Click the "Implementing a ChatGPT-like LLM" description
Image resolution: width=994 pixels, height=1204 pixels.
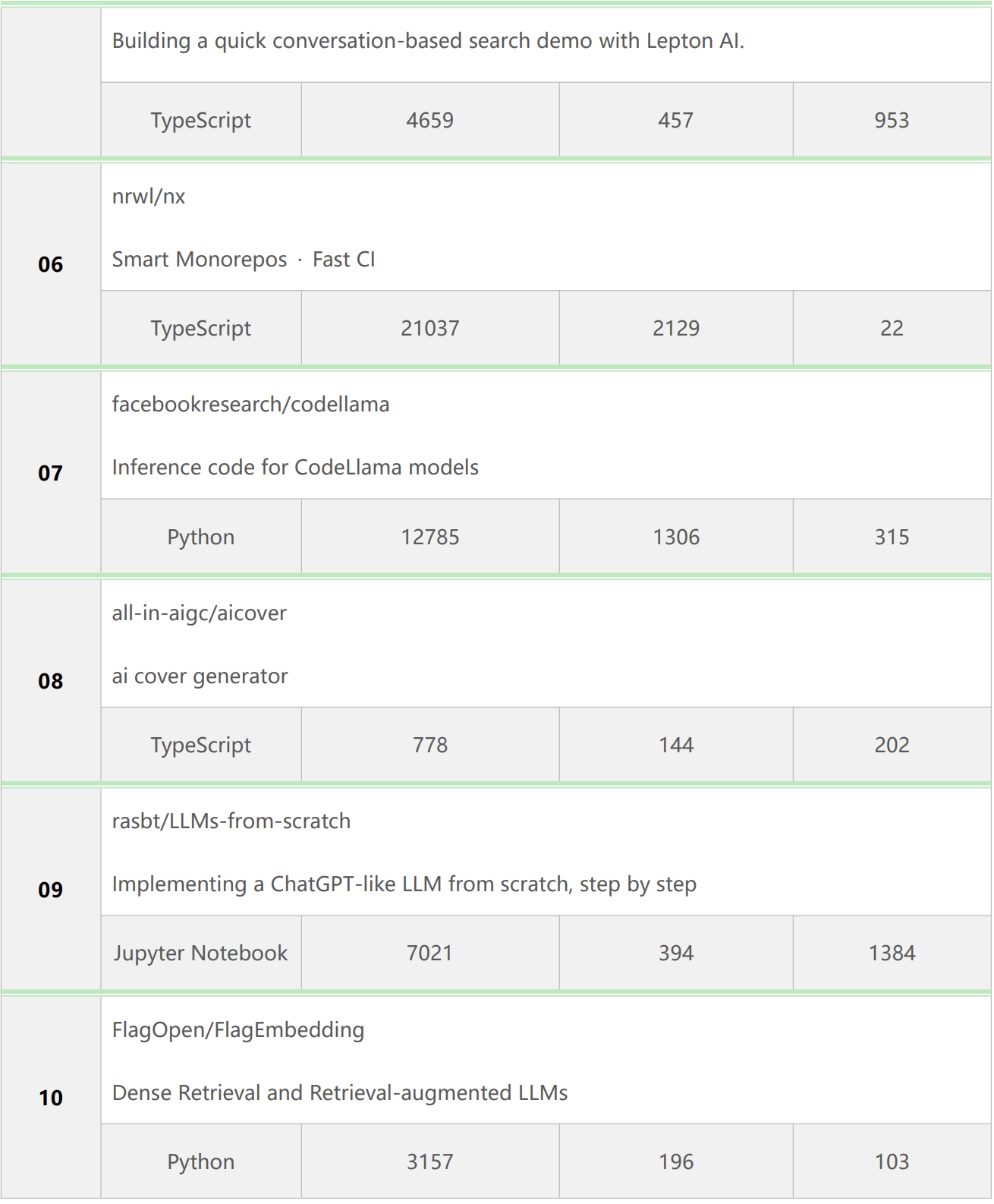[404, 884]
